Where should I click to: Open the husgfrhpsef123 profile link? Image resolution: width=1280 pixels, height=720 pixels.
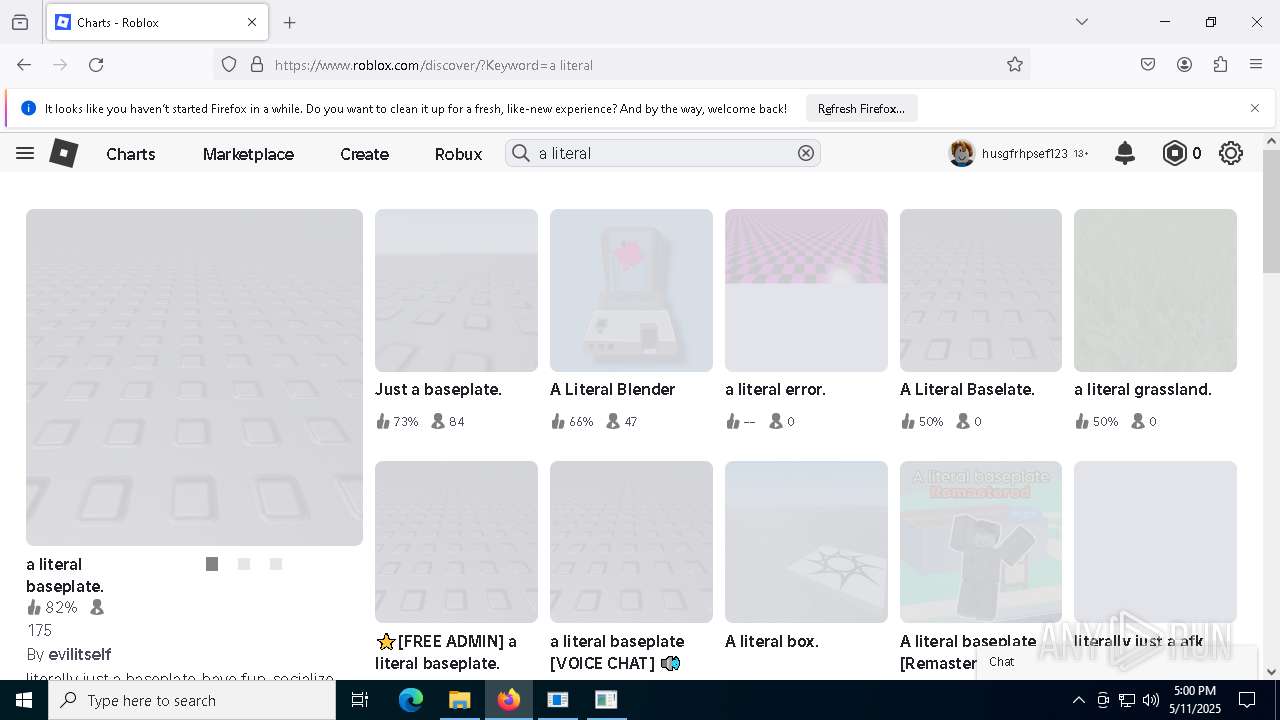[x=1025, y=154]
